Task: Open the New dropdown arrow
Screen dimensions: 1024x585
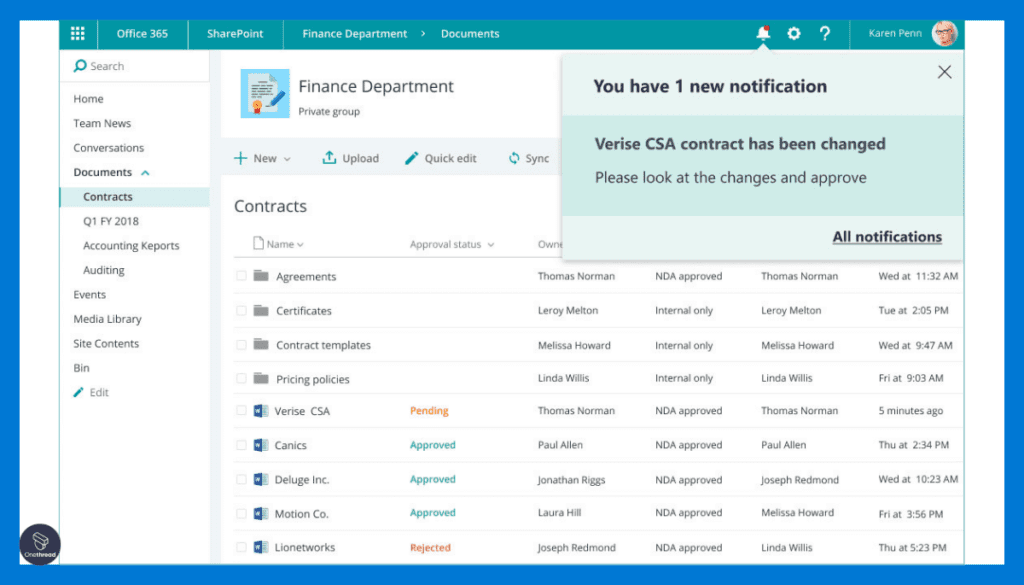Action: 287,159
